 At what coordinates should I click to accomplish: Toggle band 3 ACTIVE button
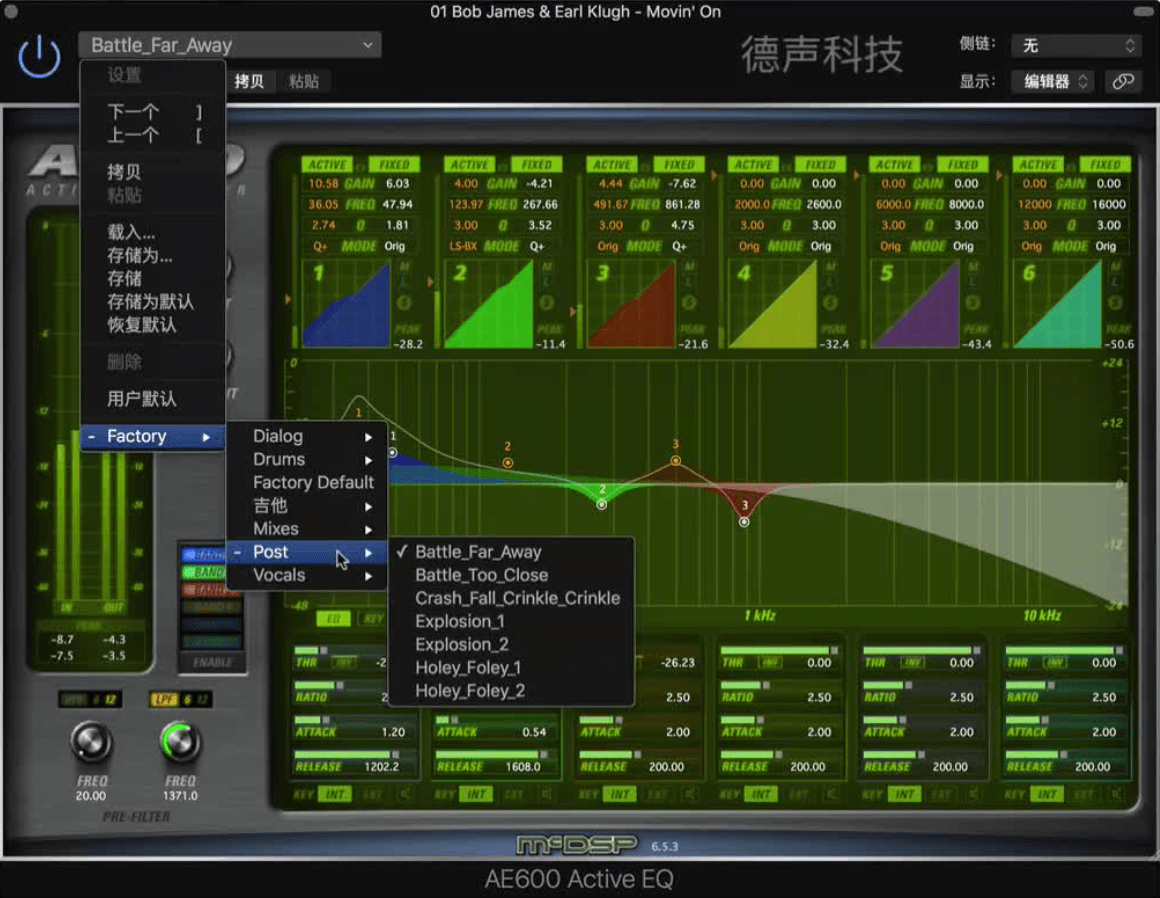point(612,164)
